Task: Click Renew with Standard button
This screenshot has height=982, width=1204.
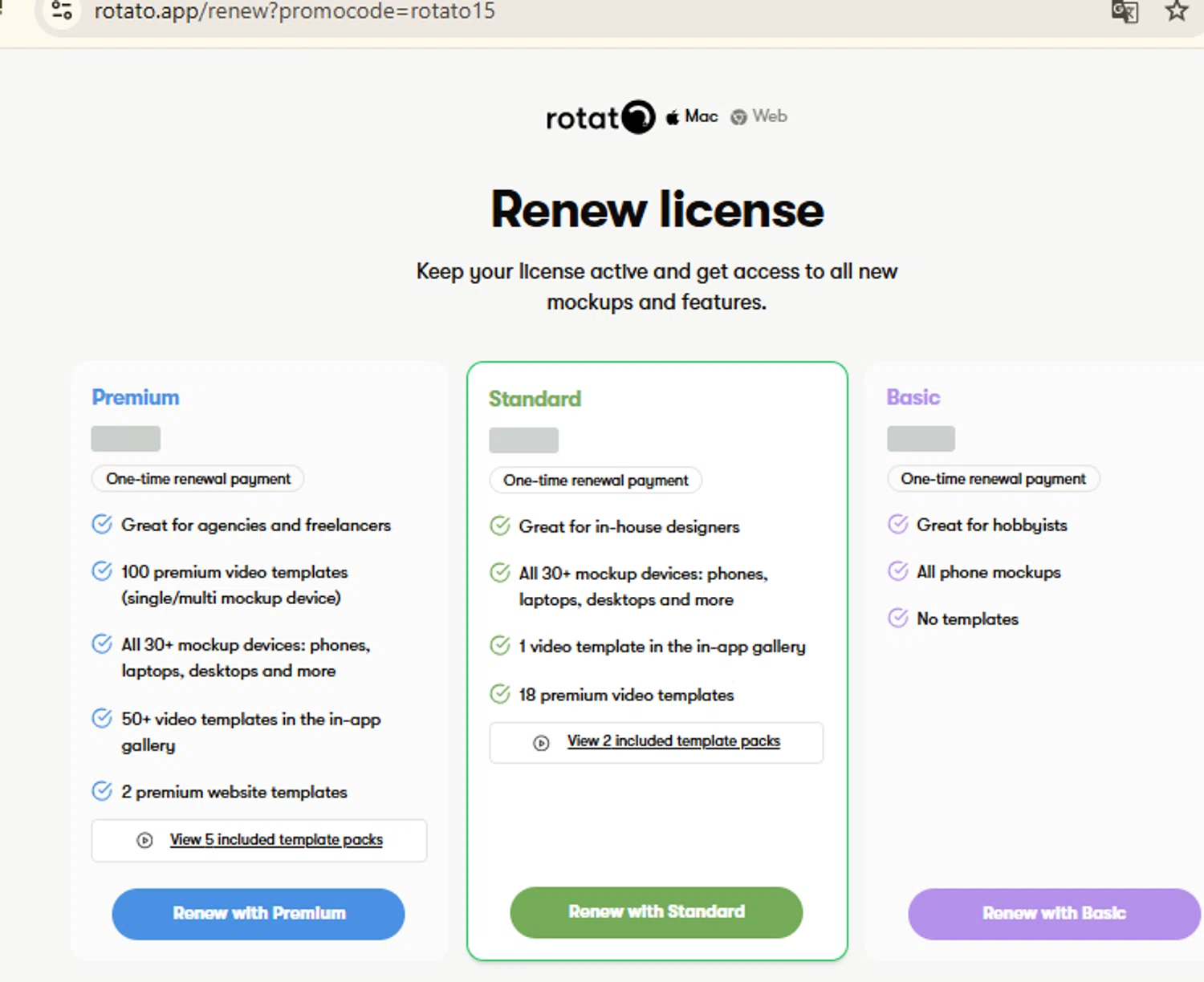Action: (657, 912)
